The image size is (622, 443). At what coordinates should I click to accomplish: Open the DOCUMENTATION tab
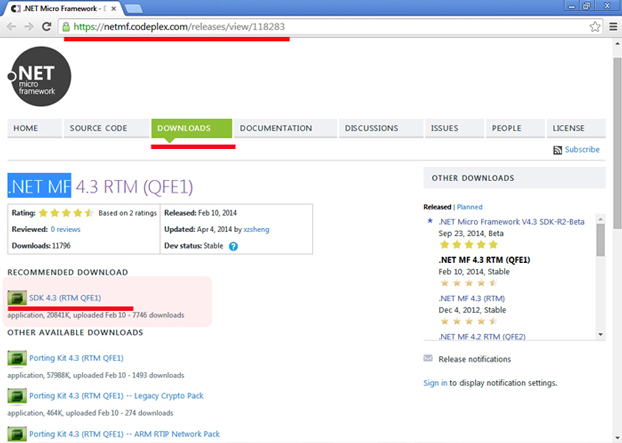285,128
